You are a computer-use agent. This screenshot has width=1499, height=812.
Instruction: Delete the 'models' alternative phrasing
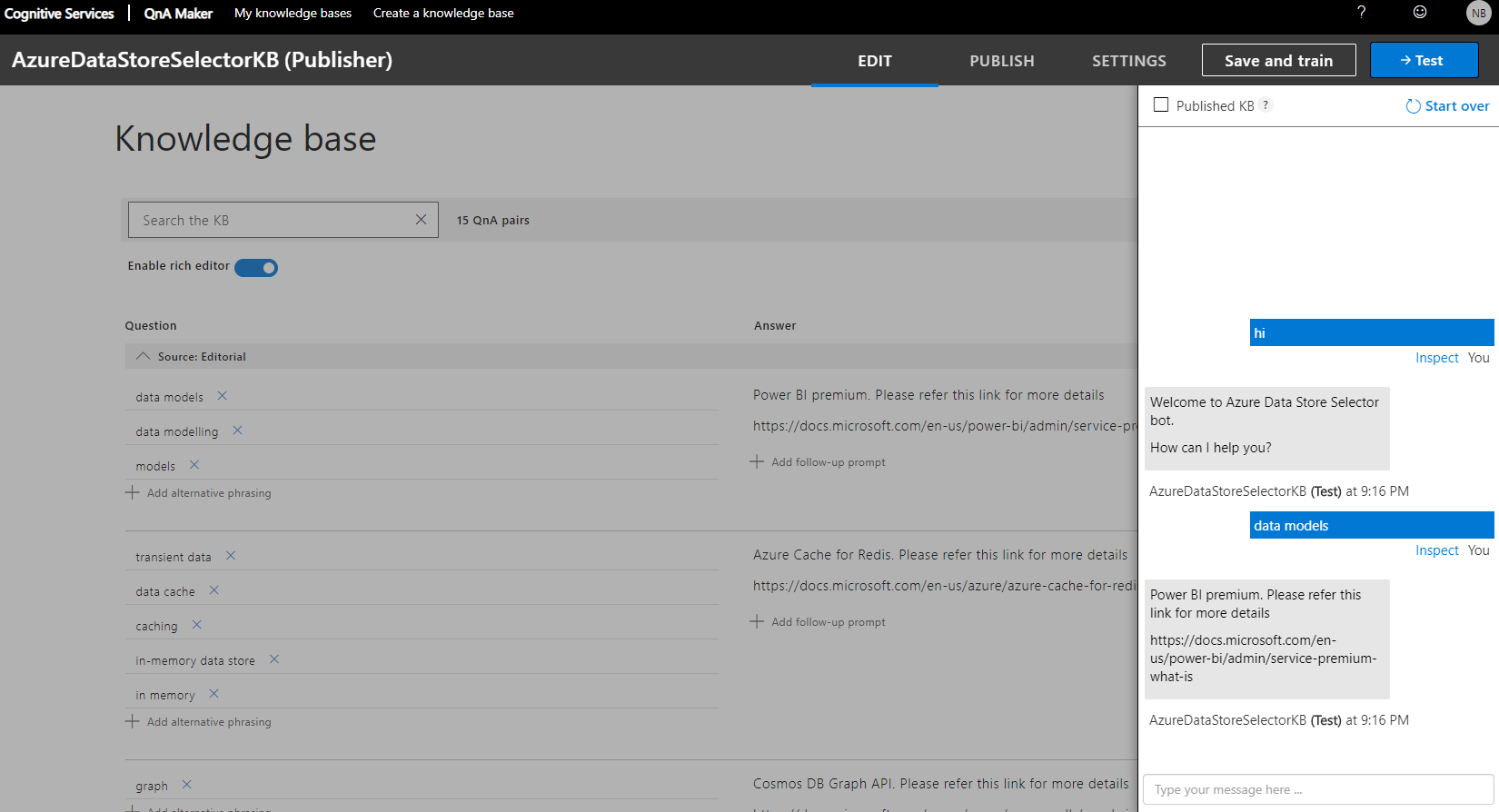coord(194,465)
